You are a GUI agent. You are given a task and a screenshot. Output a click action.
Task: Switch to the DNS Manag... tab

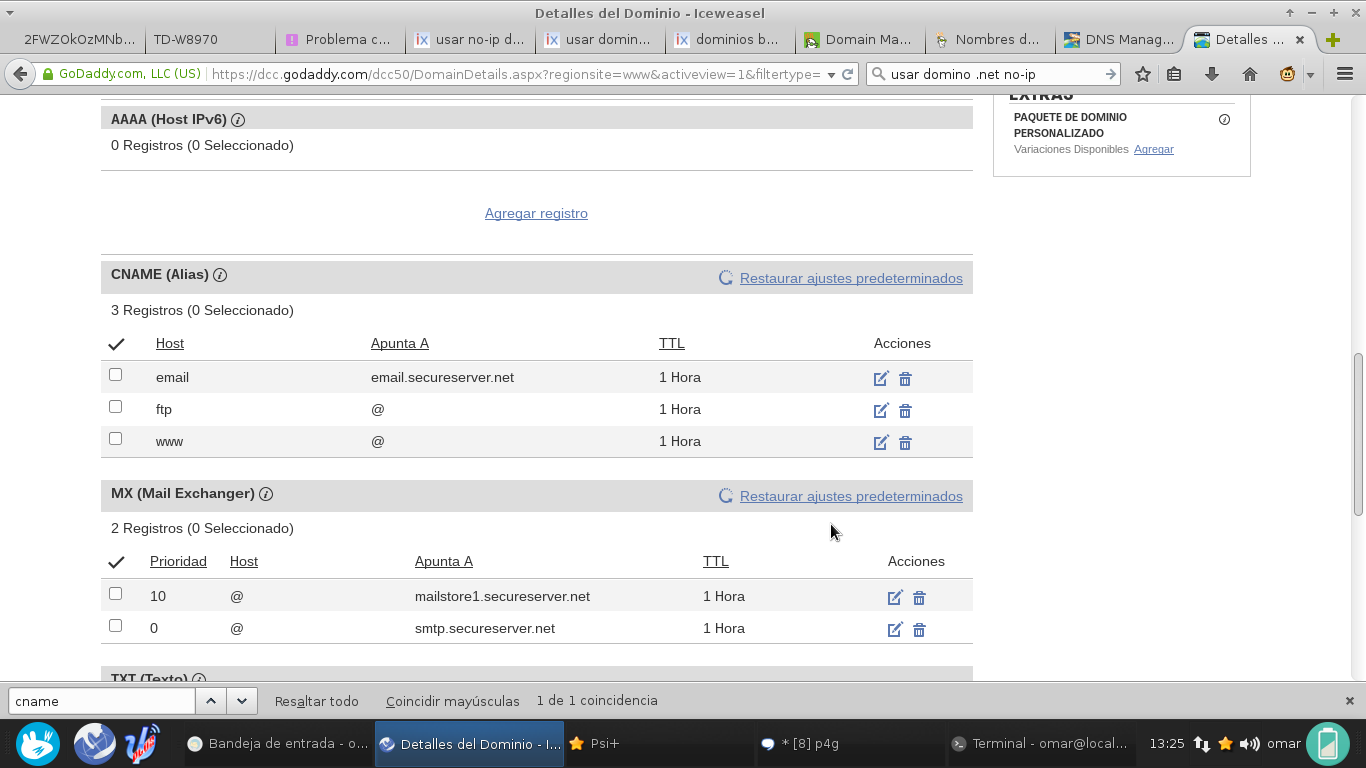1118,40
